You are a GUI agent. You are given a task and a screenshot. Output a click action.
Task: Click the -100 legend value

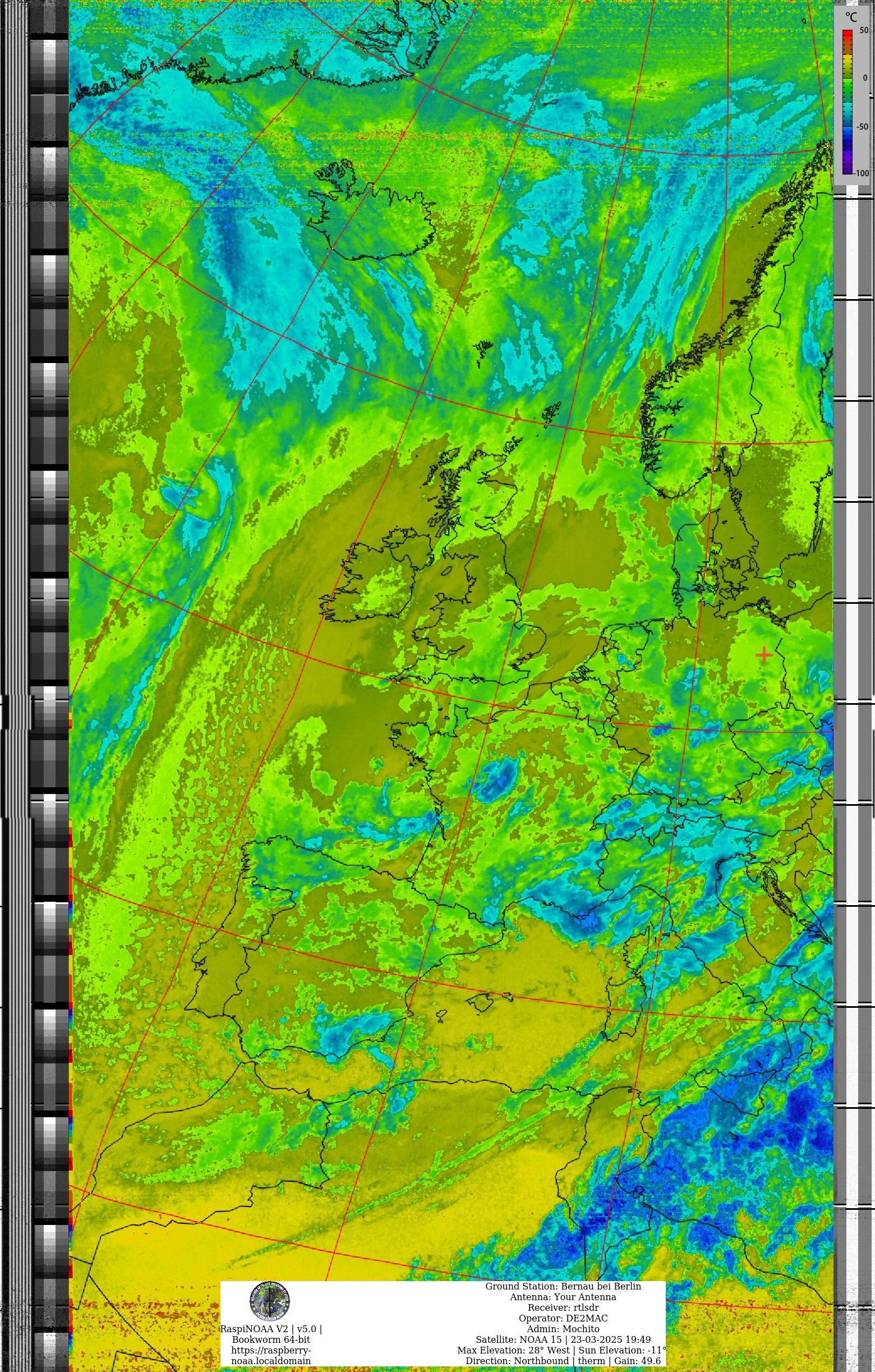tap(862, 173)
